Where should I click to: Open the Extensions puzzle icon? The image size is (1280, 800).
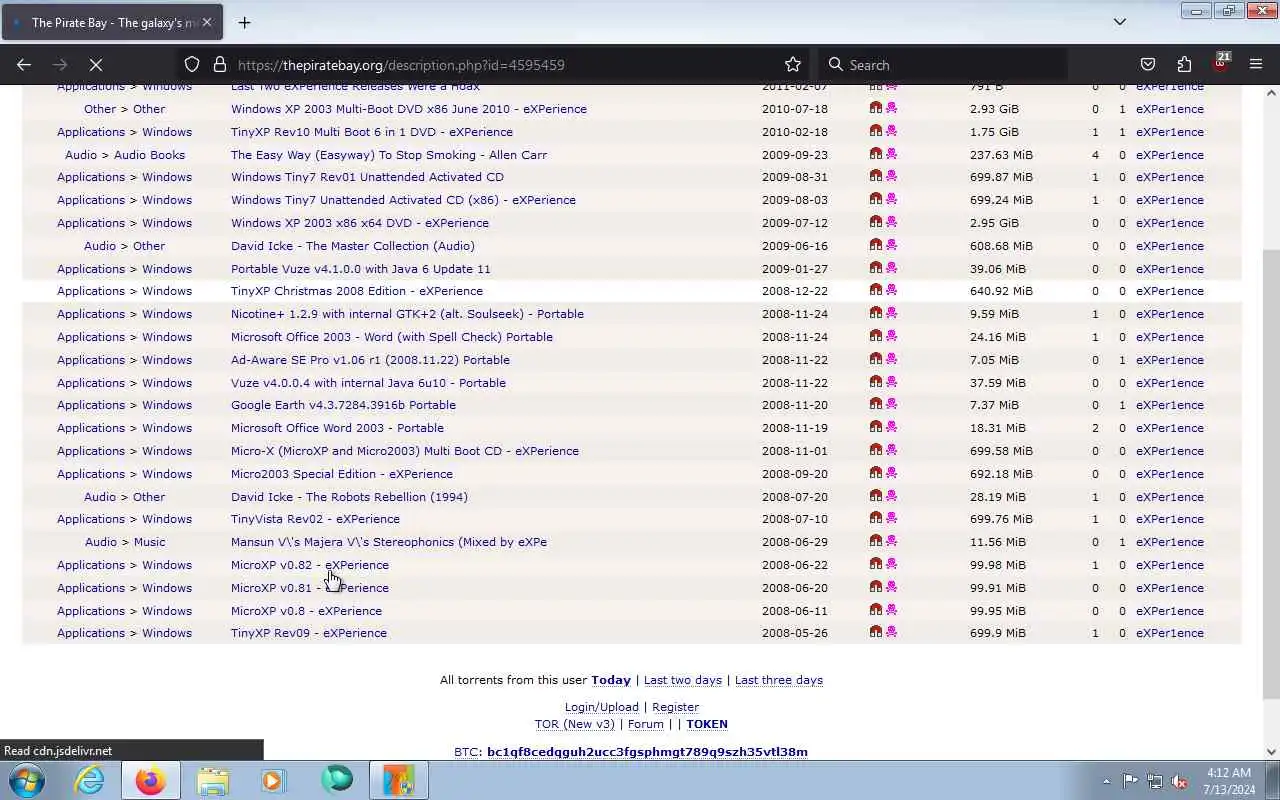pyautogui.click(x=1184, y=64)
